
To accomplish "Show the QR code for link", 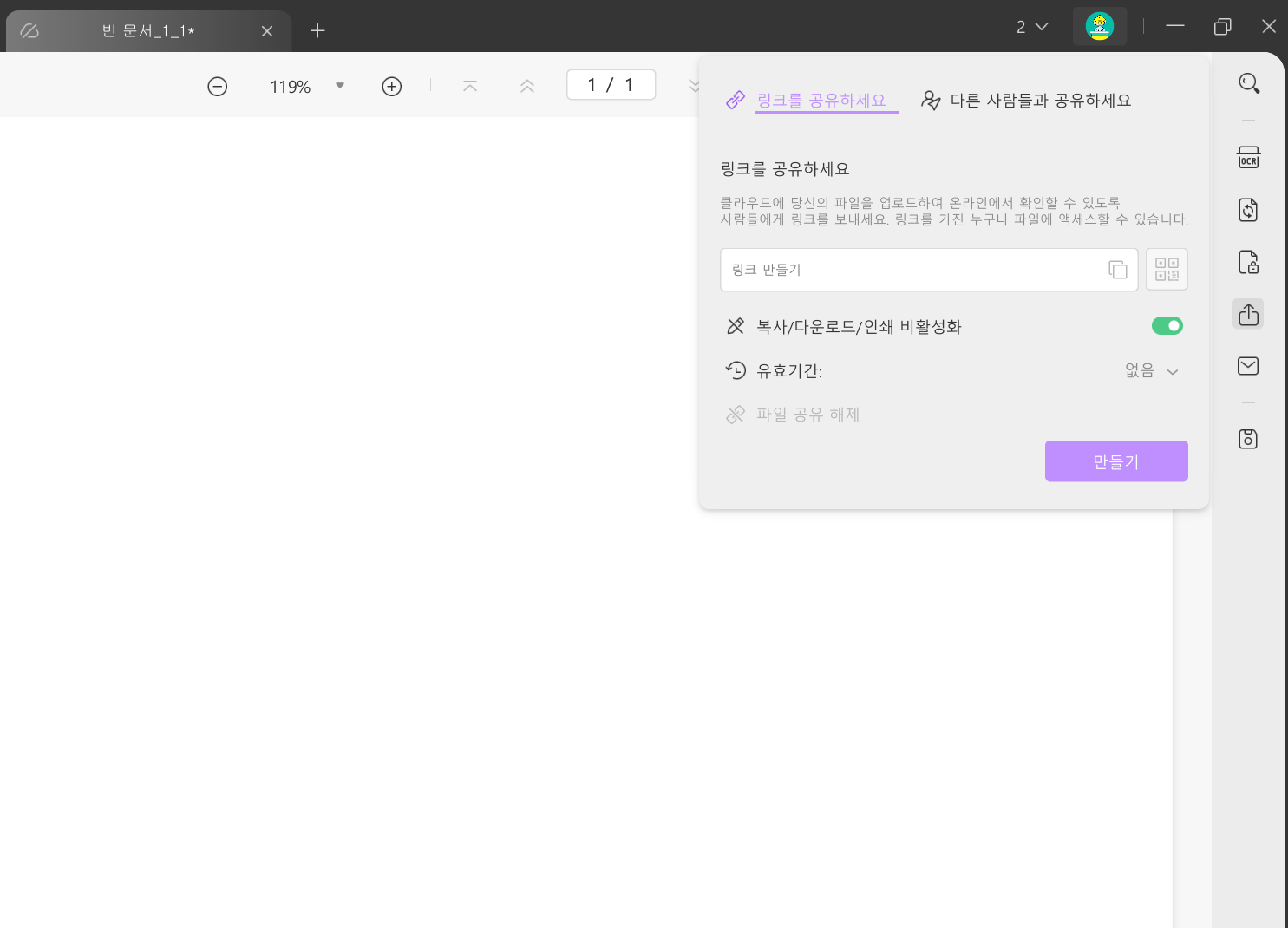I will click(1167, 270).
